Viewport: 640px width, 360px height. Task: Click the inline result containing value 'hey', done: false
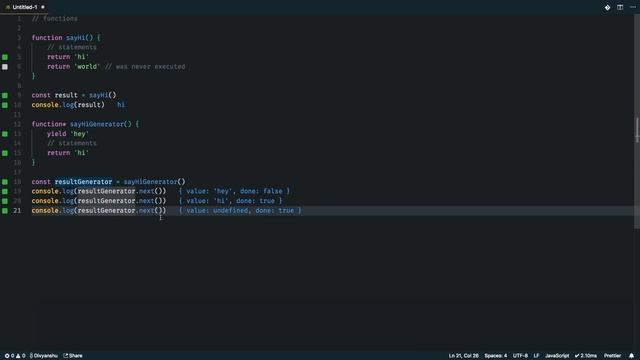[x=234, y=191]
